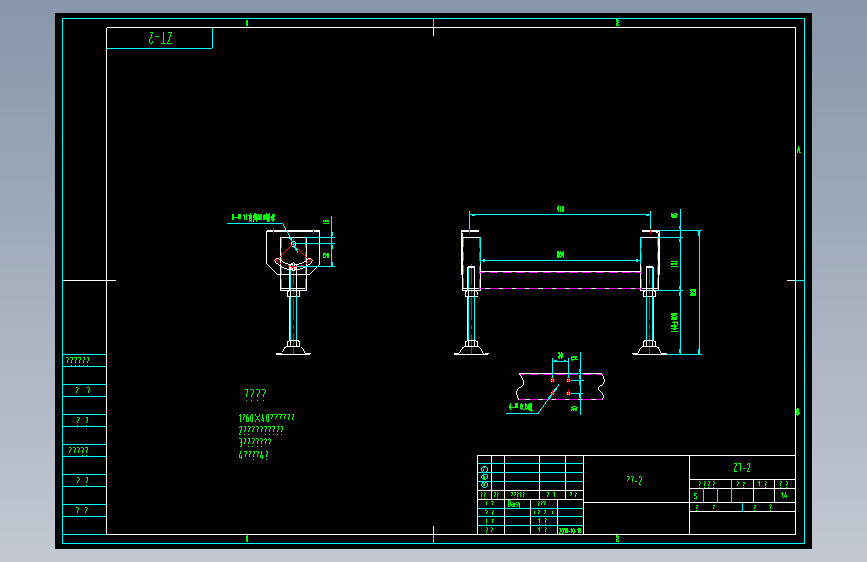Select the hole spacing dimension atop the detail view
Image resolution: width=867 pixels, height=562 pixels.
560,356
